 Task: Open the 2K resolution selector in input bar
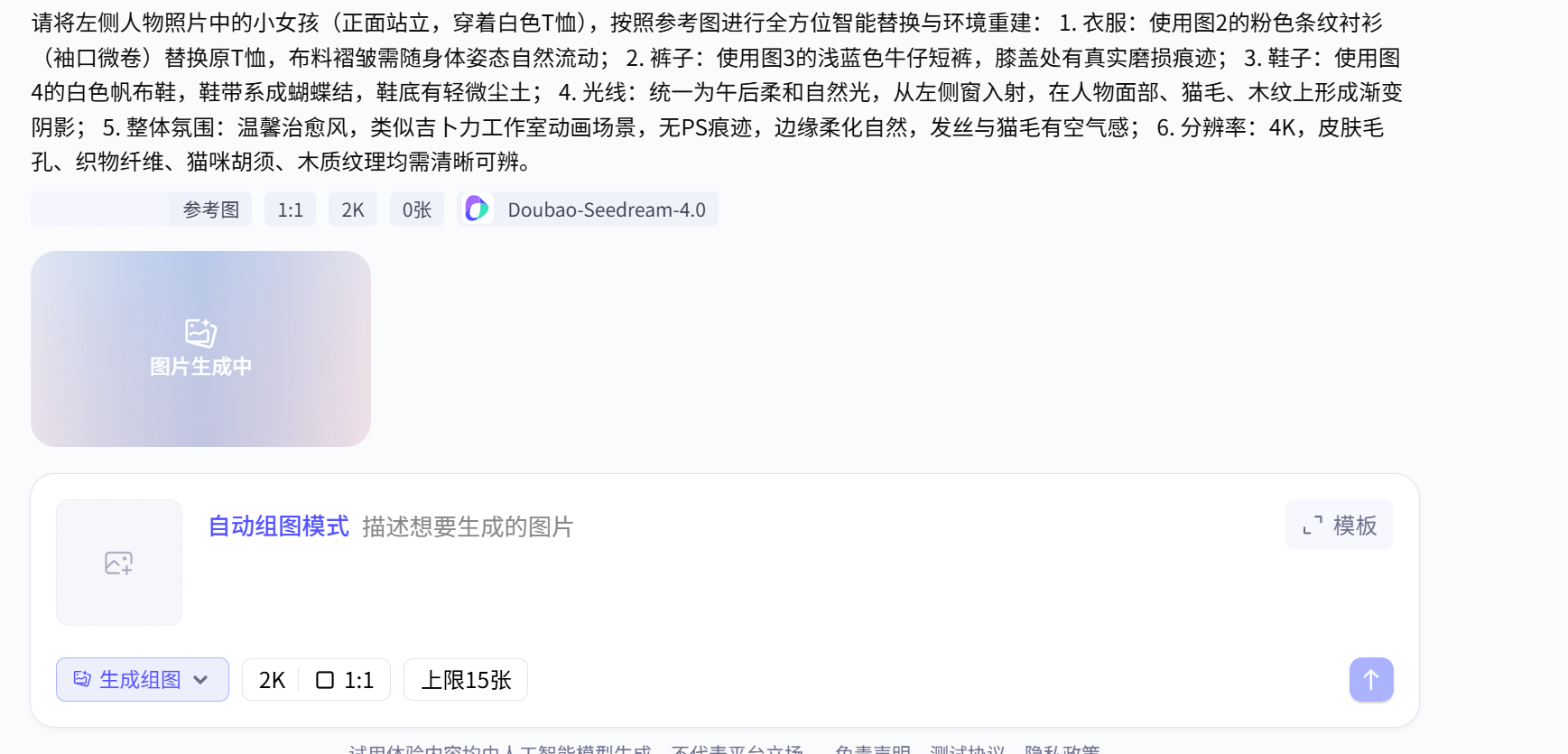(x=272, y=680)
